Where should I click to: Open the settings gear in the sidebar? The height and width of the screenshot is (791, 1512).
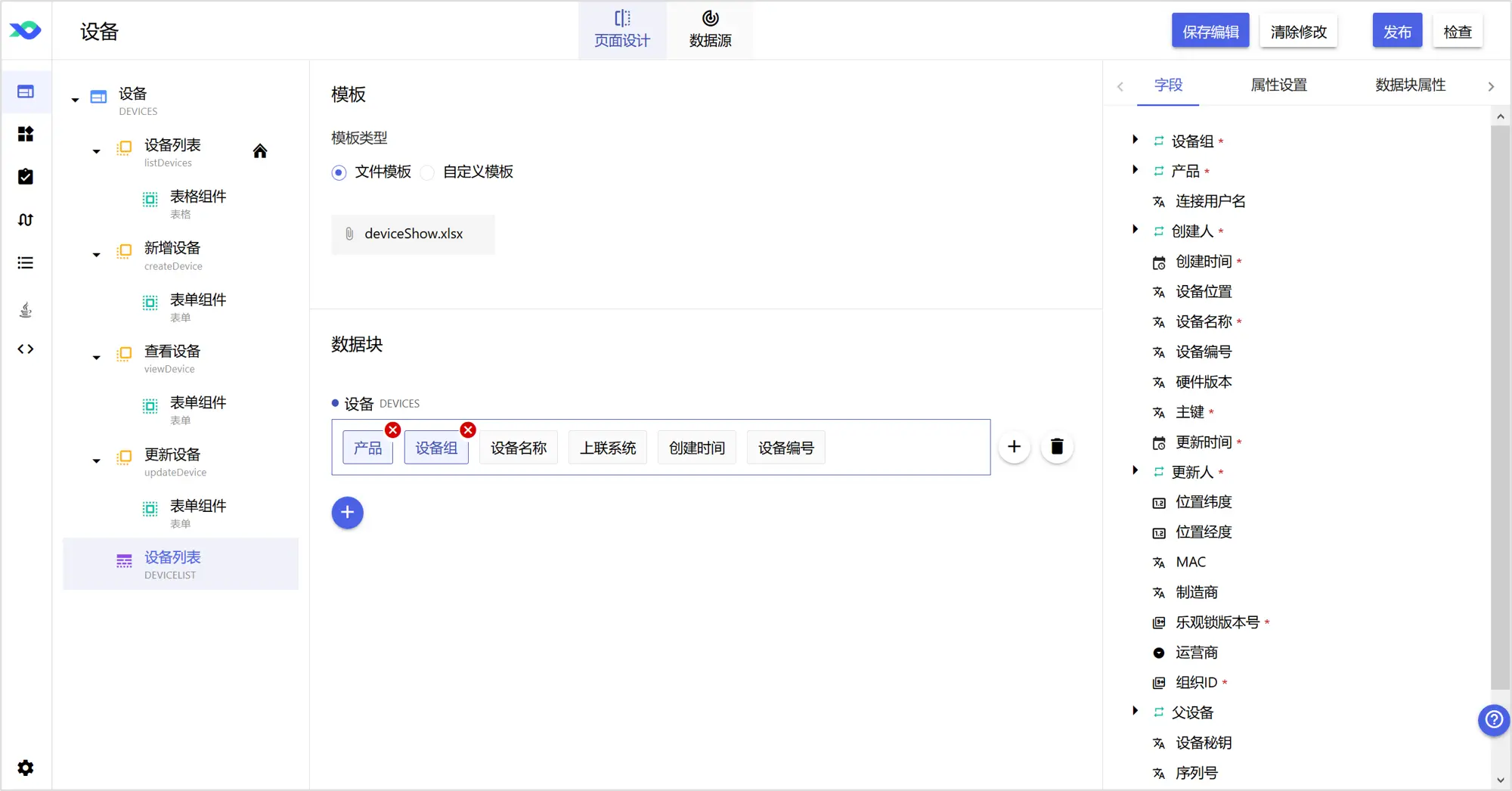26,768
